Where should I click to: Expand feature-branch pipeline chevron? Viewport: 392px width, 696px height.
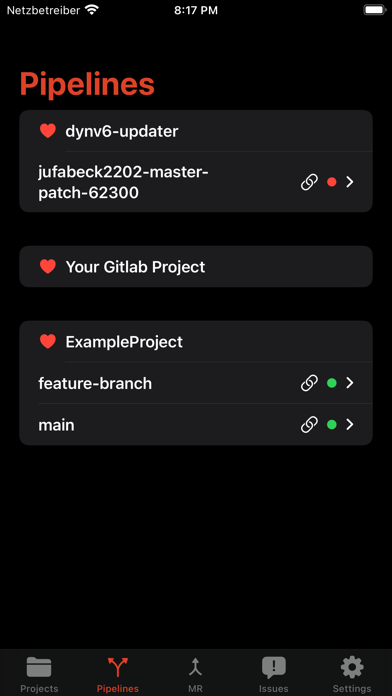click(350, 383)
